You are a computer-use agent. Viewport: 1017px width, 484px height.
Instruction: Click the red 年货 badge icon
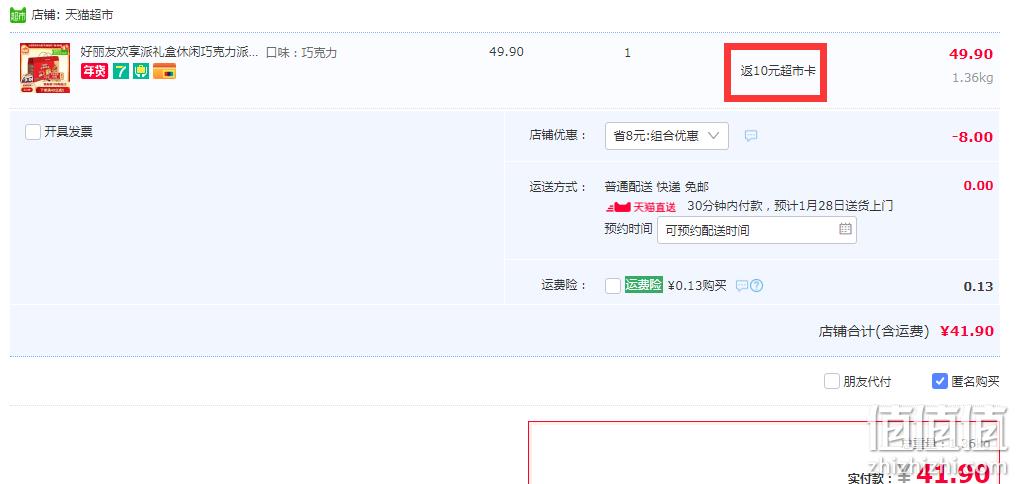pos(94,71)
